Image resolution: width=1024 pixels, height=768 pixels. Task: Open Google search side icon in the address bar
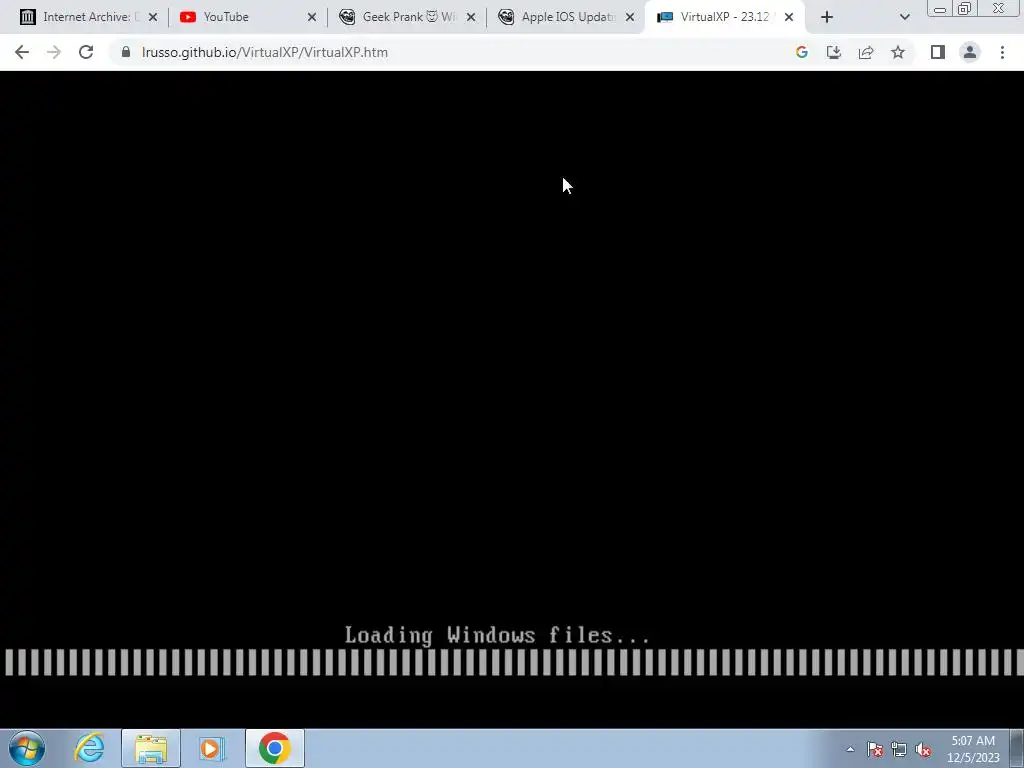pyautogui.click(x=802, y=52)
